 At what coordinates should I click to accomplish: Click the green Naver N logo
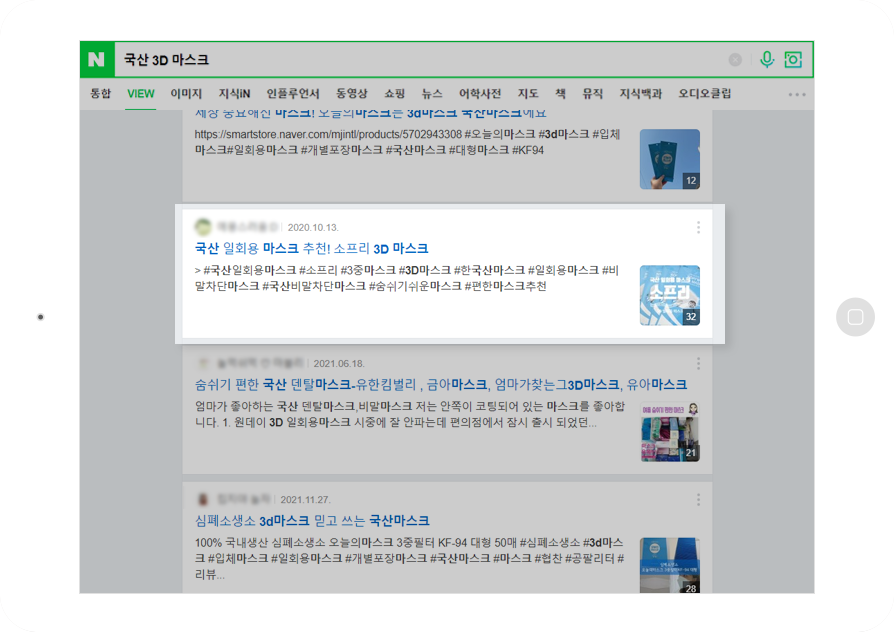click(x=97, y=59)
